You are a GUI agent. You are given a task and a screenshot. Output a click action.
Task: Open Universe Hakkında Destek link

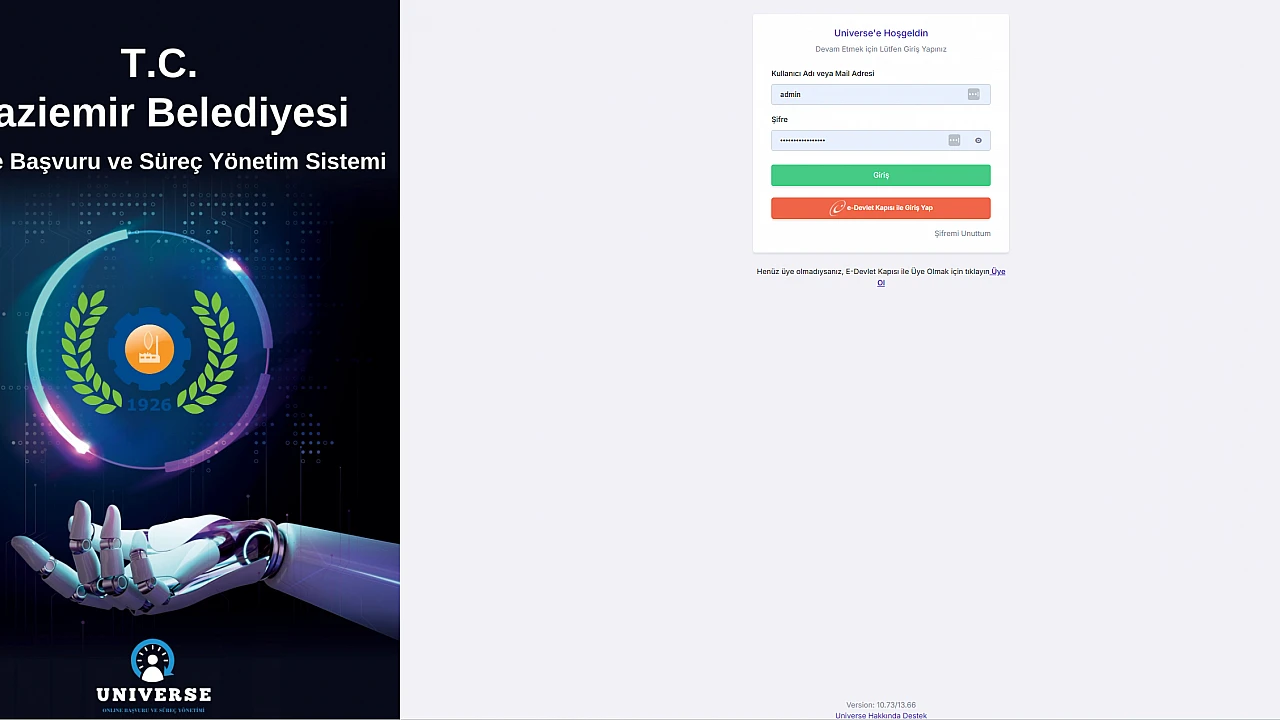click(x=880, y=715)
